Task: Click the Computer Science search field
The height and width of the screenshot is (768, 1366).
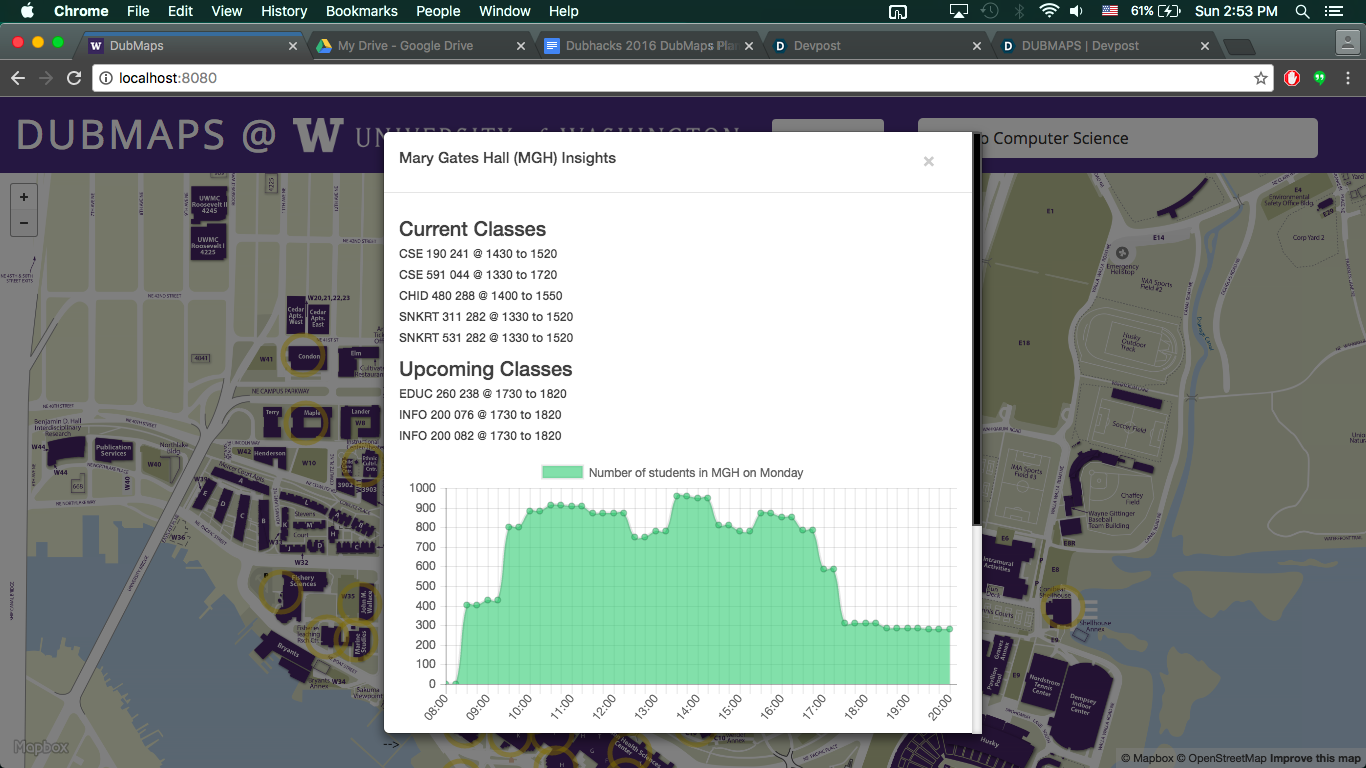Action: pyautogui.click(x=1117, y=138)
